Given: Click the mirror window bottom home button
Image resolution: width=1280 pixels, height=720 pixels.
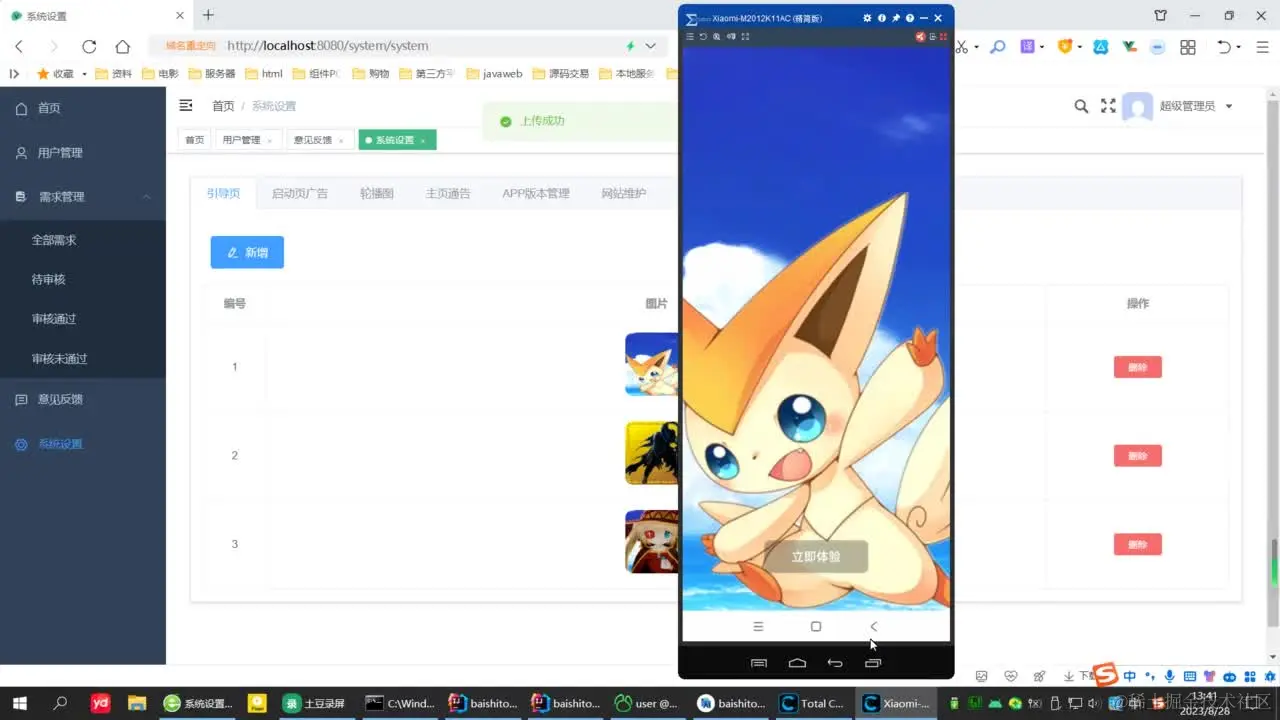Looking at the screenshot, I should pyautogui.click(x=797, y=663).
